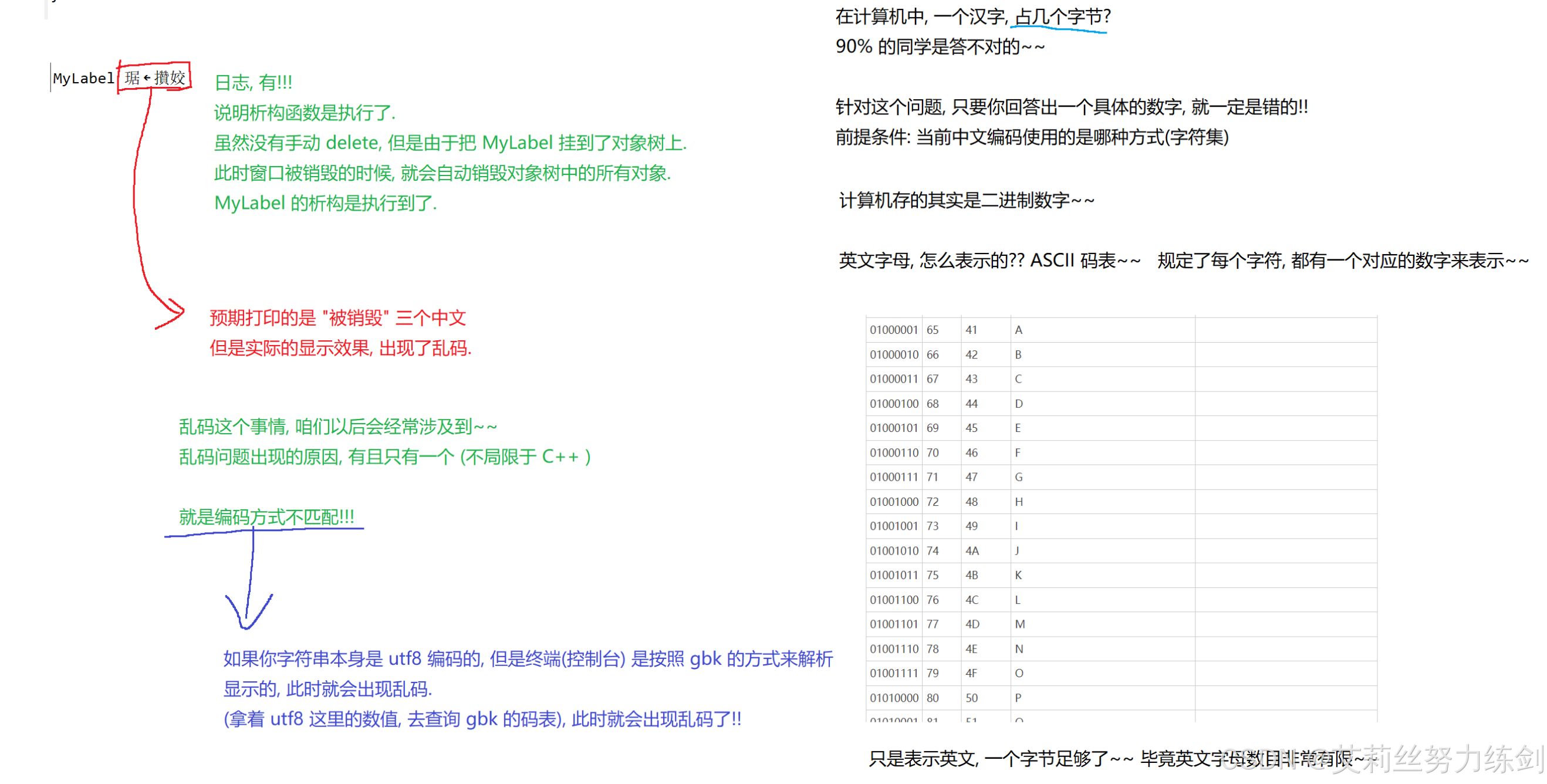1547x784 pixels.
Task: Click hex value 4A in the table
Action: coord(972,550)
